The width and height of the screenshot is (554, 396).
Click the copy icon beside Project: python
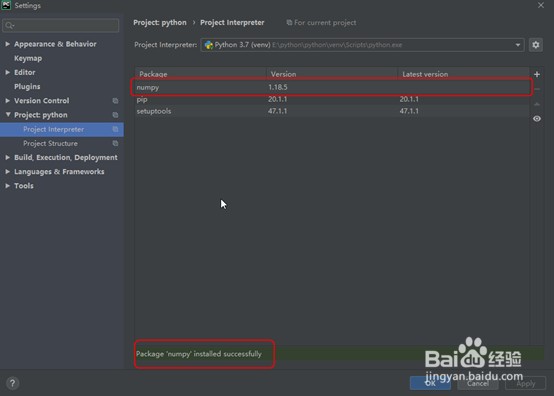click(115, 115)
